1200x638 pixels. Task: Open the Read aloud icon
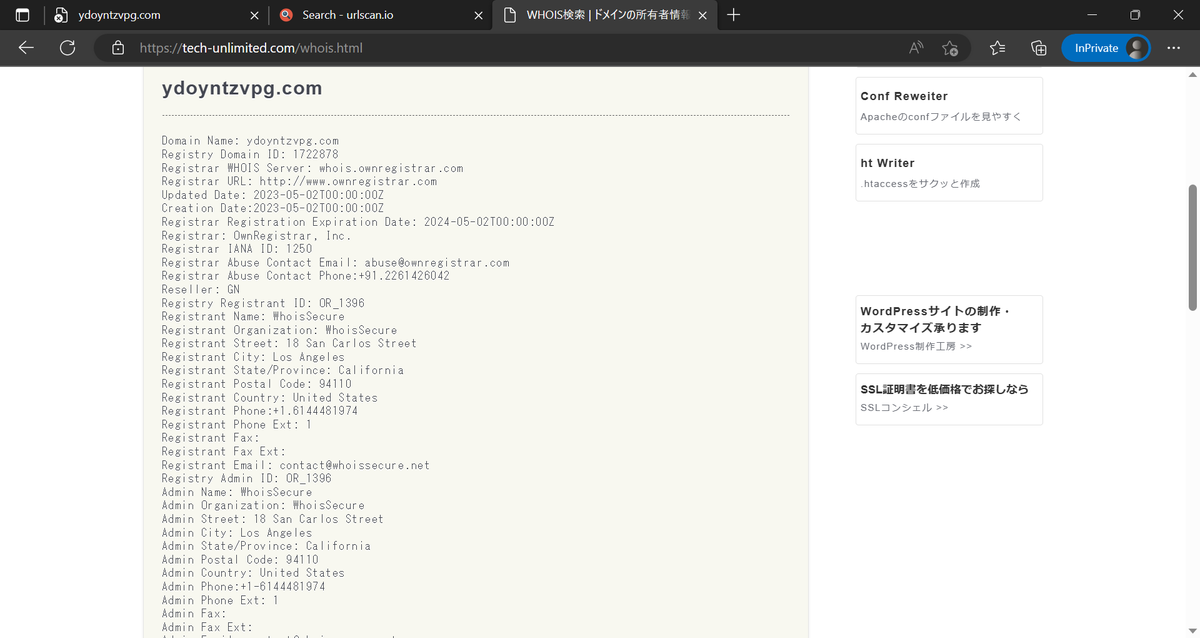point(916,48)
